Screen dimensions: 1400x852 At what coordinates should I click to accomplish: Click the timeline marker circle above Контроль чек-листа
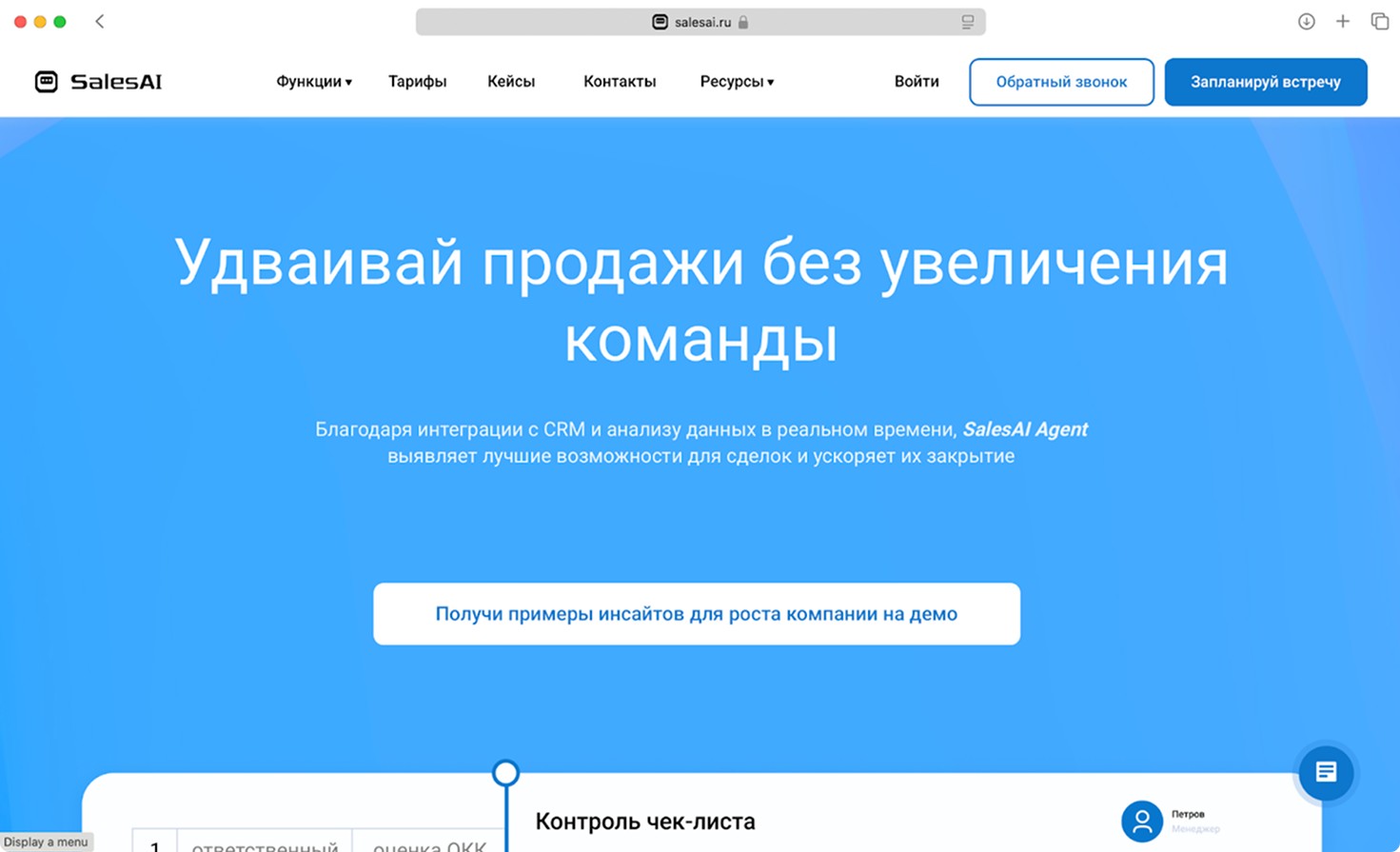pyautogui.click(x=505, y=772)
